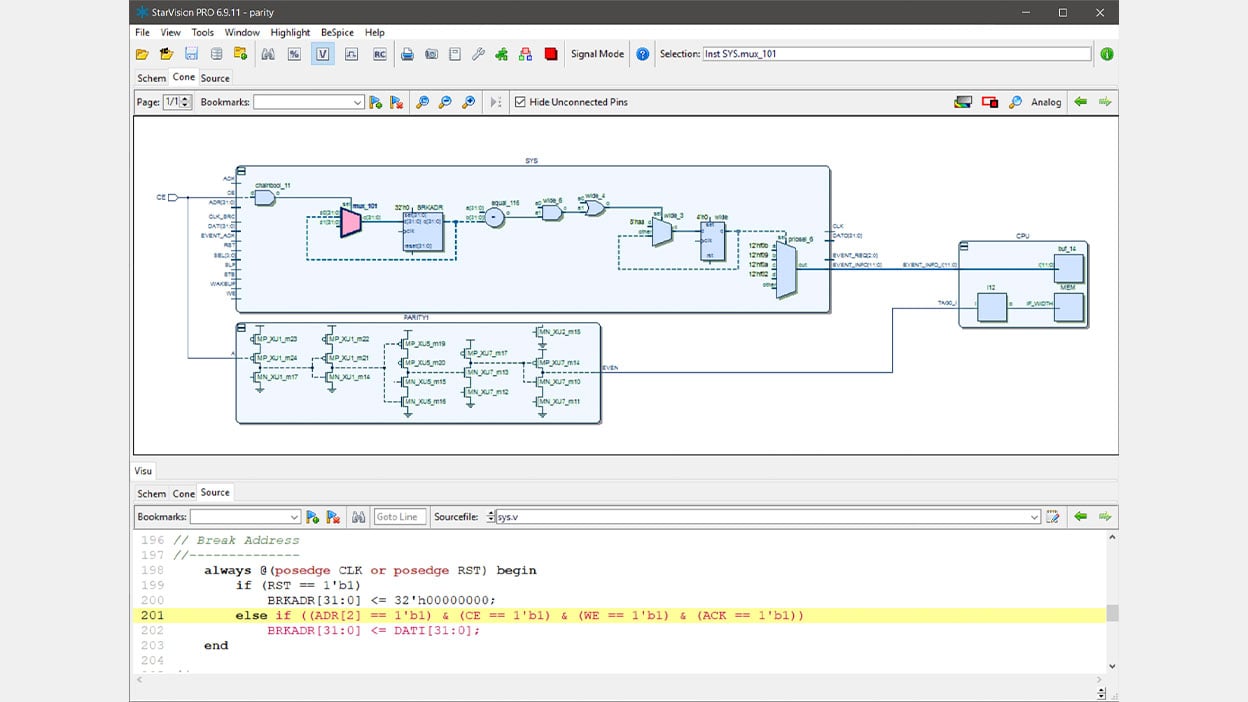Click the red hierarchy tree icon
The width and height of the screenshot is (1248, 702).
tap(526, 54)
